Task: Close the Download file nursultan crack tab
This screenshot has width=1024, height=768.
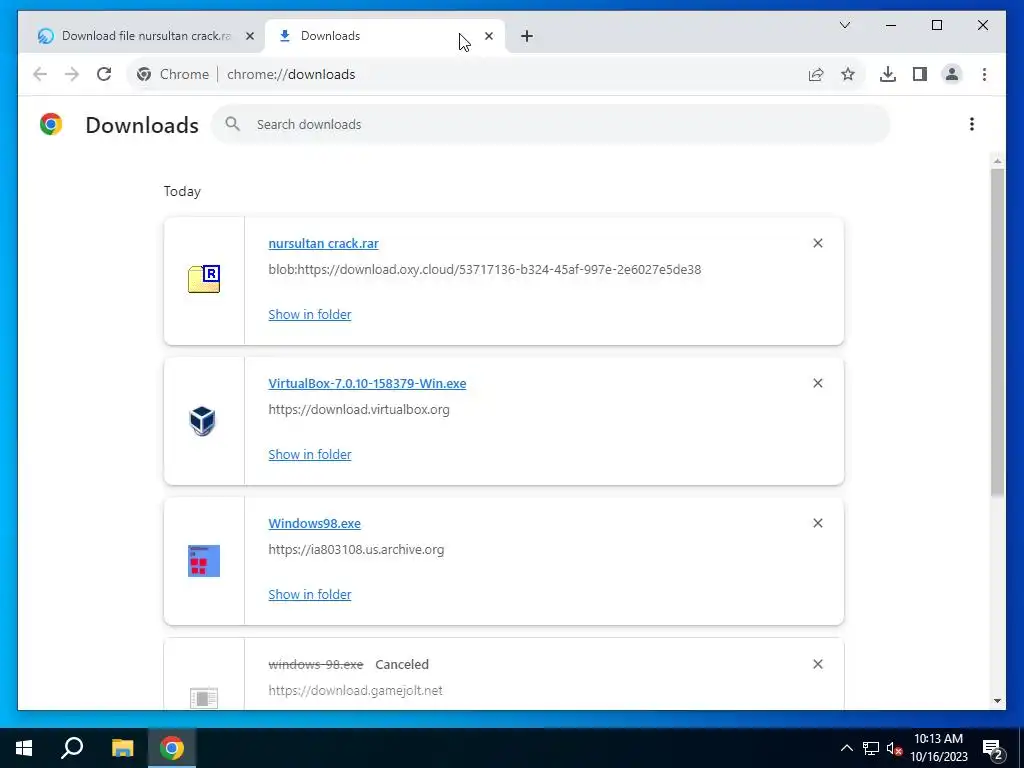Action: point(249,36)
